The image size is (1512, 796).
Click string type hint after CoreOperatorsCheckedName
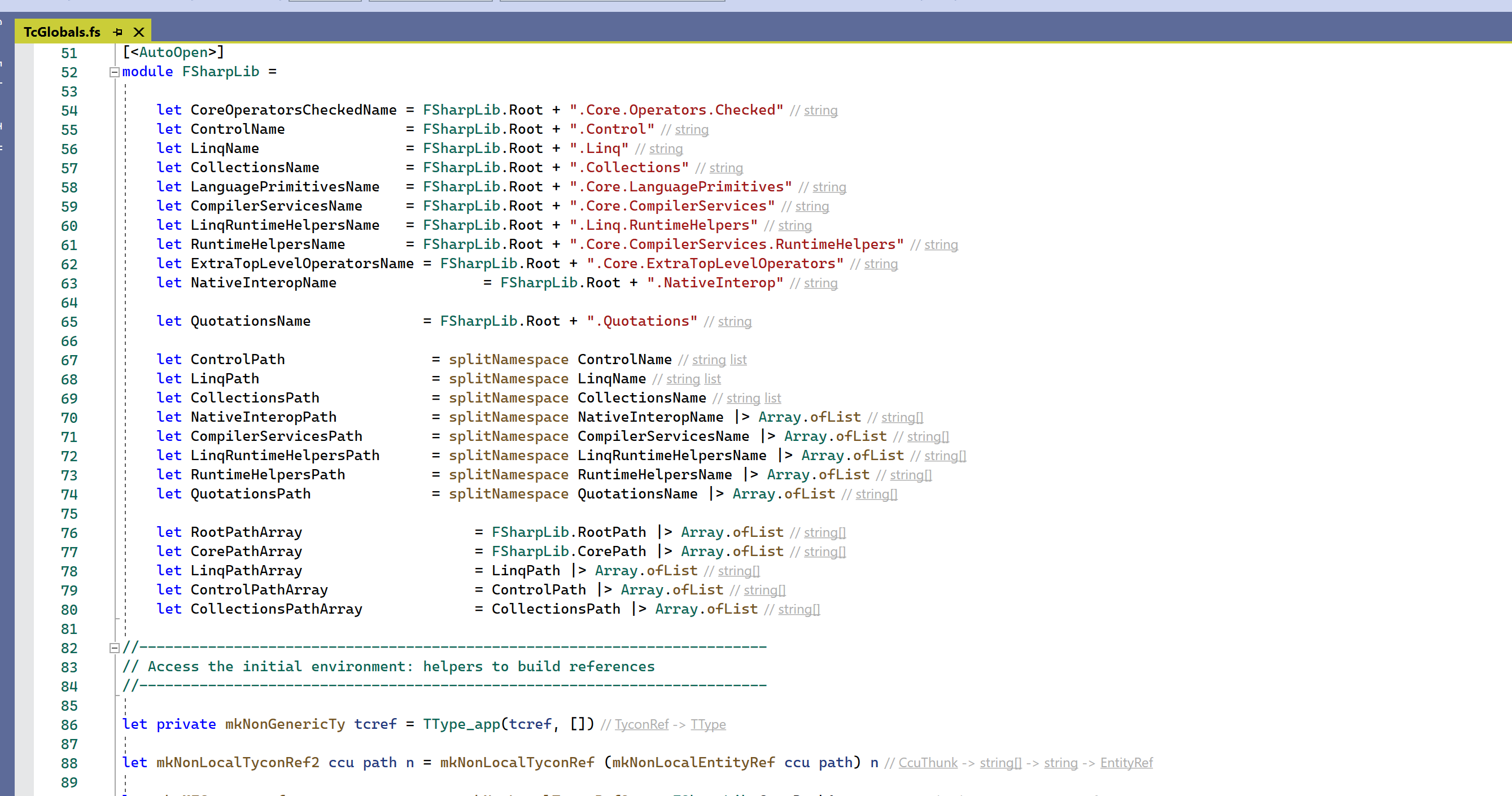(x=820, y=110)
